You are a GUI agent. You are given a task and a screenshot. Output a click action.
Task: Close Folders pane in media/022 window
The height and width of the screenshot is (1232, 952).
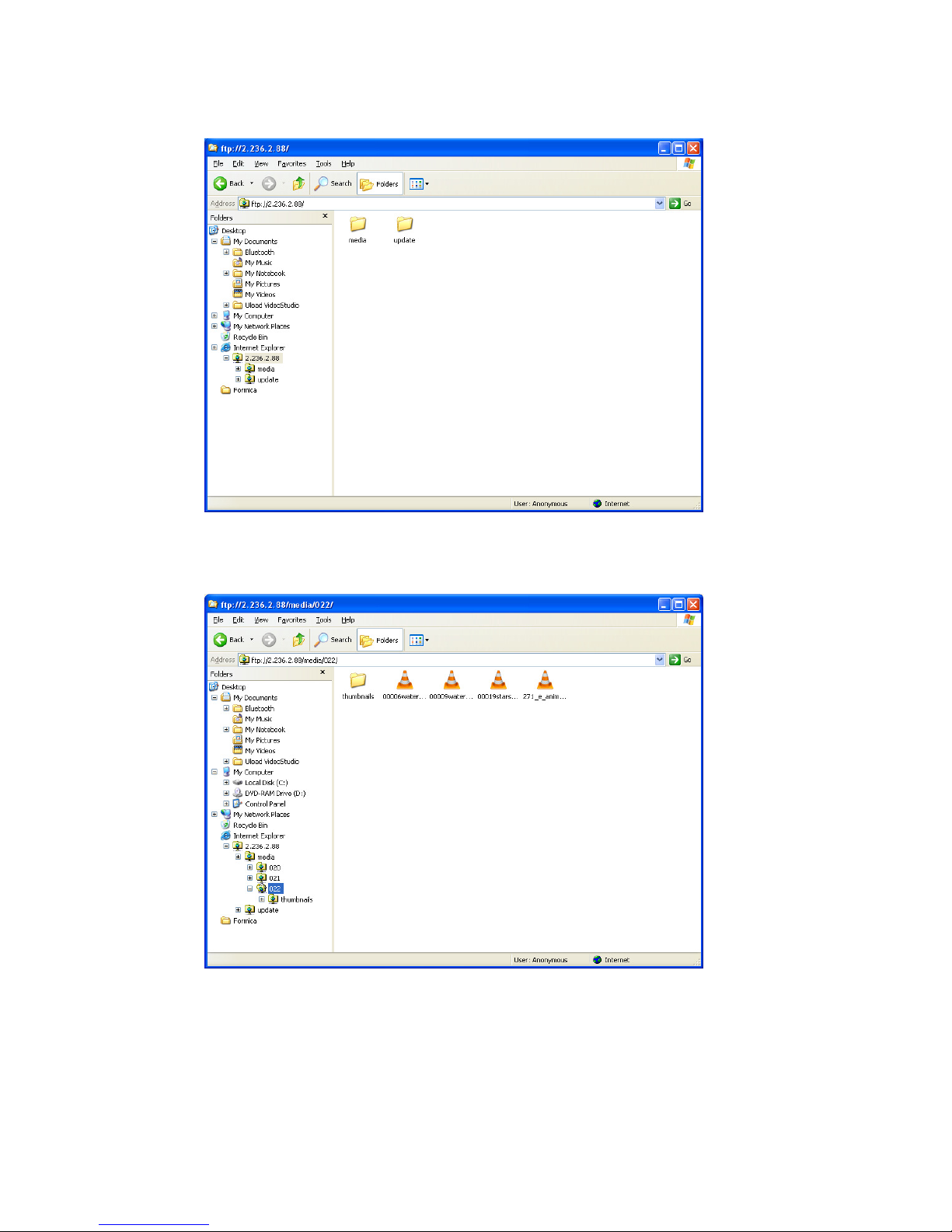pyautogui.click(x=323, y=672)
